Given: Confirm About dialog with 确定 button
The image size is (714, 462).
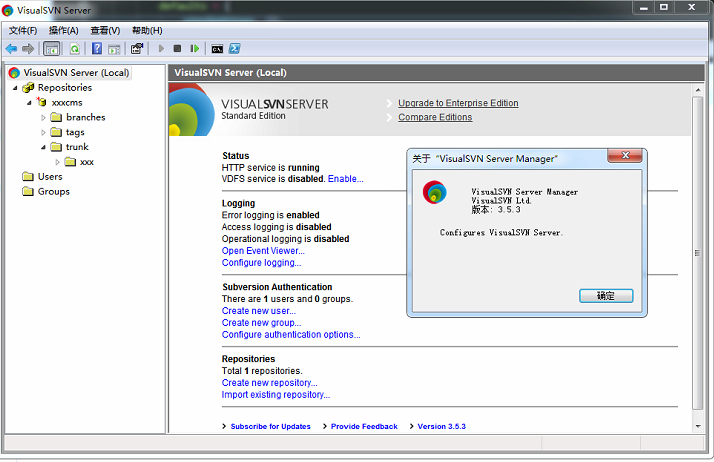Looking at the screenshot, I should click(606, 296).
